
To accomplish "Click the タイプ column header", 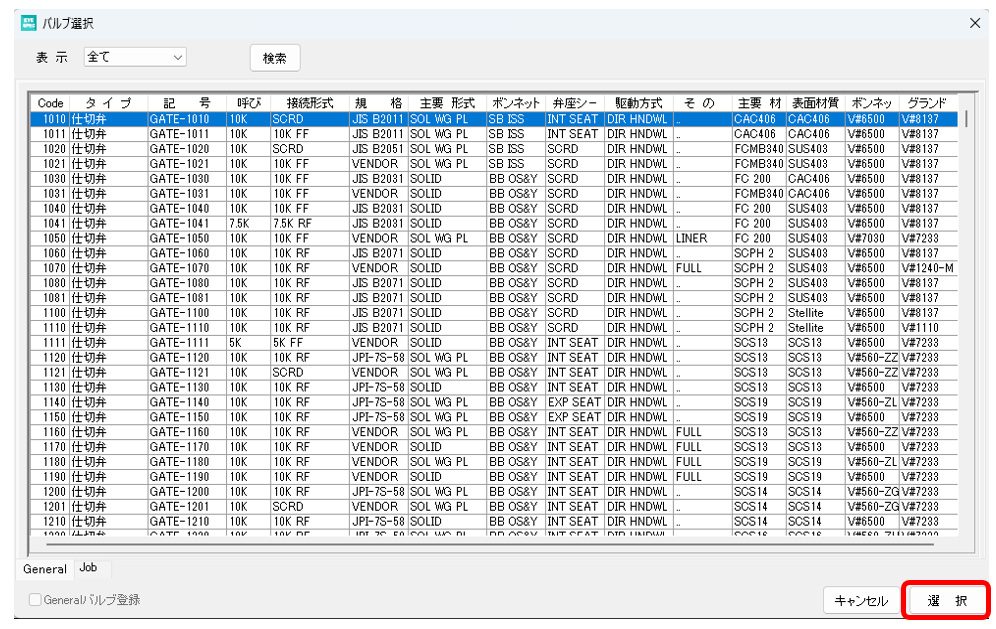I will pos(108,103).
